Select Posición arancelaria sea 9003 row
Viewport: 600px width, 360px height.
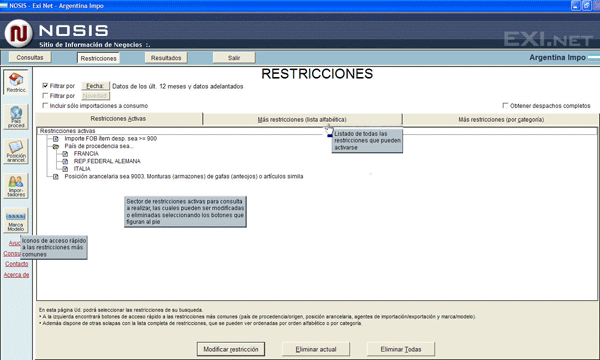(x=184, y=176)
